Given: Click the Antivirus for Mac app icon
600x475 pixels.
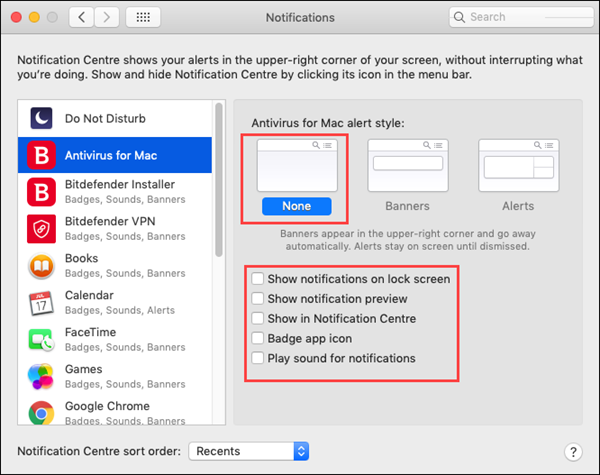Looking at the screenshot, I should 41,155.
